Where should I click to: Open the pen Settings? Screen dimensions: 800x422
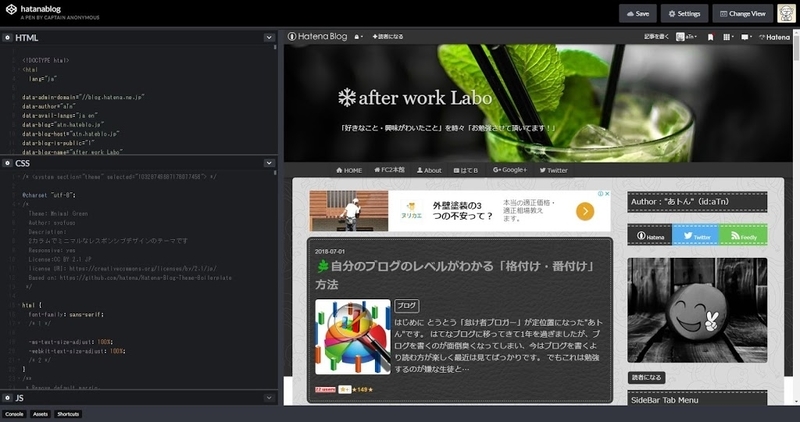tap(684, 13)
